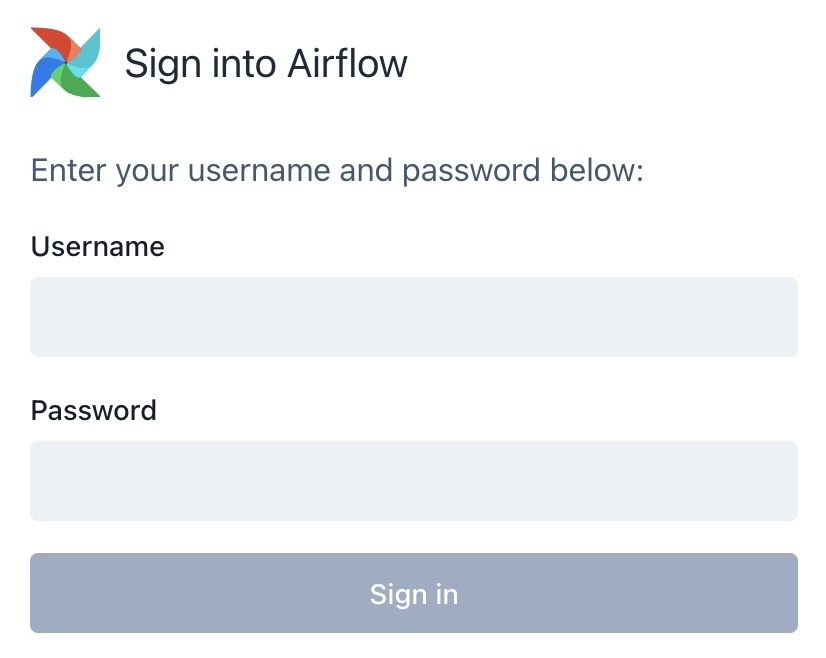Click the "Sign into Airflow" heading
The width and height of the screenshot is (826, 658).
266,64
